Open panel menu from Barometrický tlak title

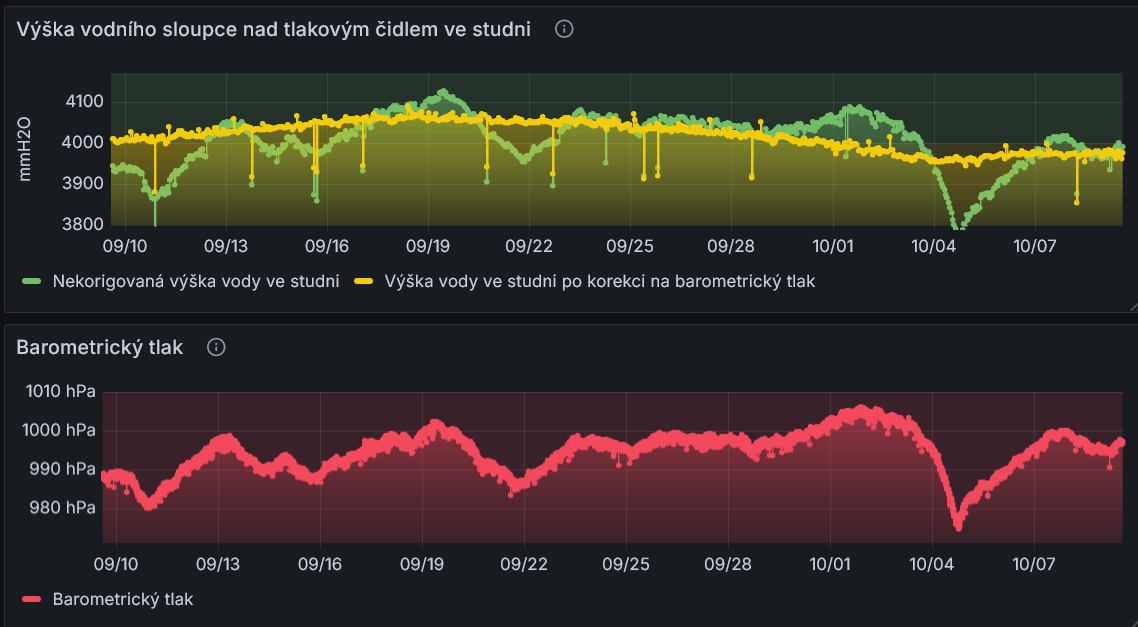click(100, 347)
